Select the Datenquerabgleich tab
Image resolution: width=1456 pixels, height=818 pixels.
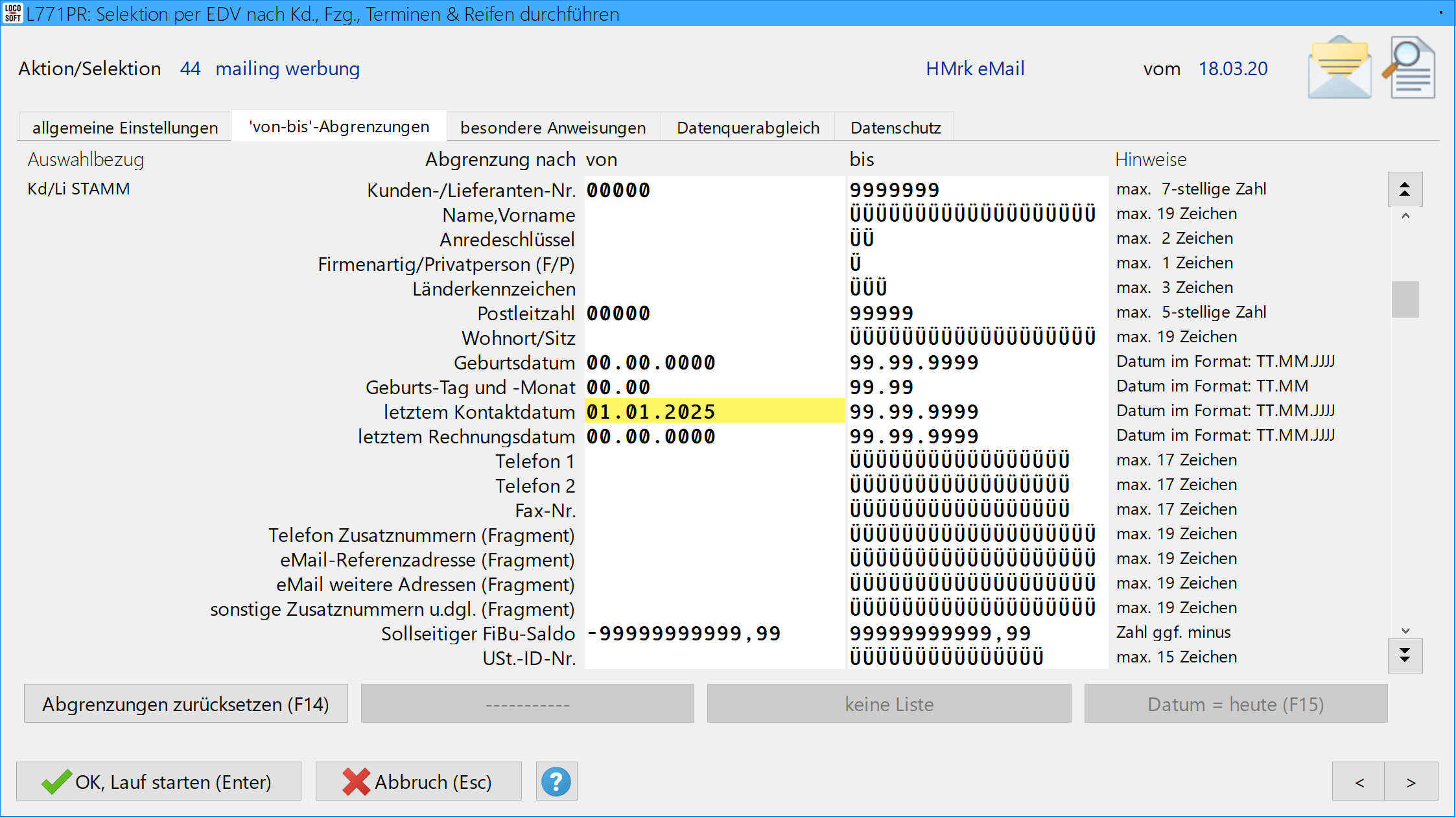tap(747, 128)
